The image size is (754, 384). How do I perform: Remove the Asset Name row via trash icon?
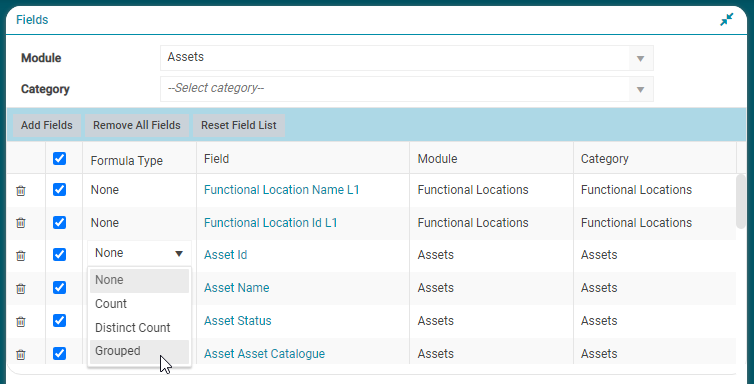(x=21, y=289)
